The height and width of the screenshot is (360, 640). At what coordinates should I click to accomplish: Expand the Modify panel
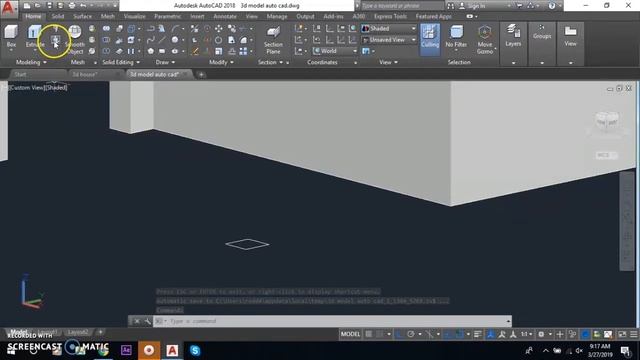(221, 62)
